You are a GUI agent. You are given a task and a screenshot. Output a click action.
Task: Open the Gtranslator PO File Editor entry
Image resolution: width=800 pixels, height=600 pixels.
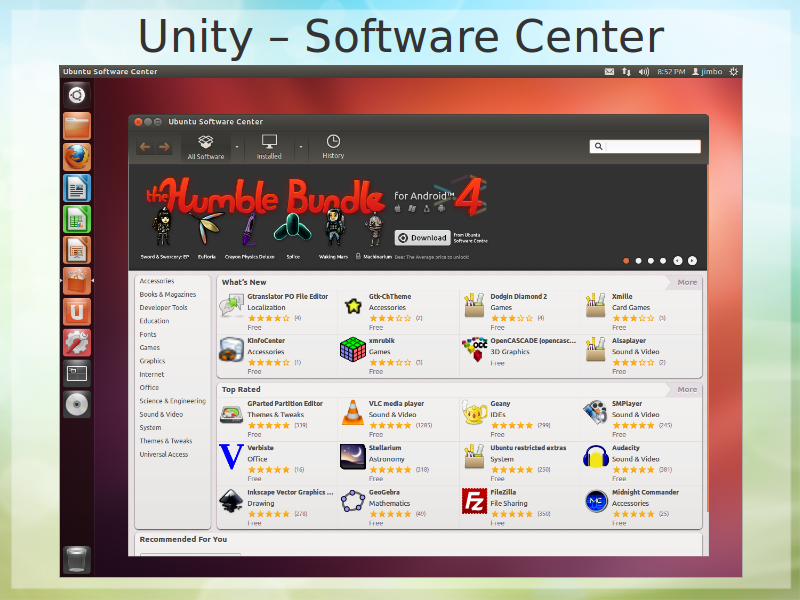click(x=277, y=313)
